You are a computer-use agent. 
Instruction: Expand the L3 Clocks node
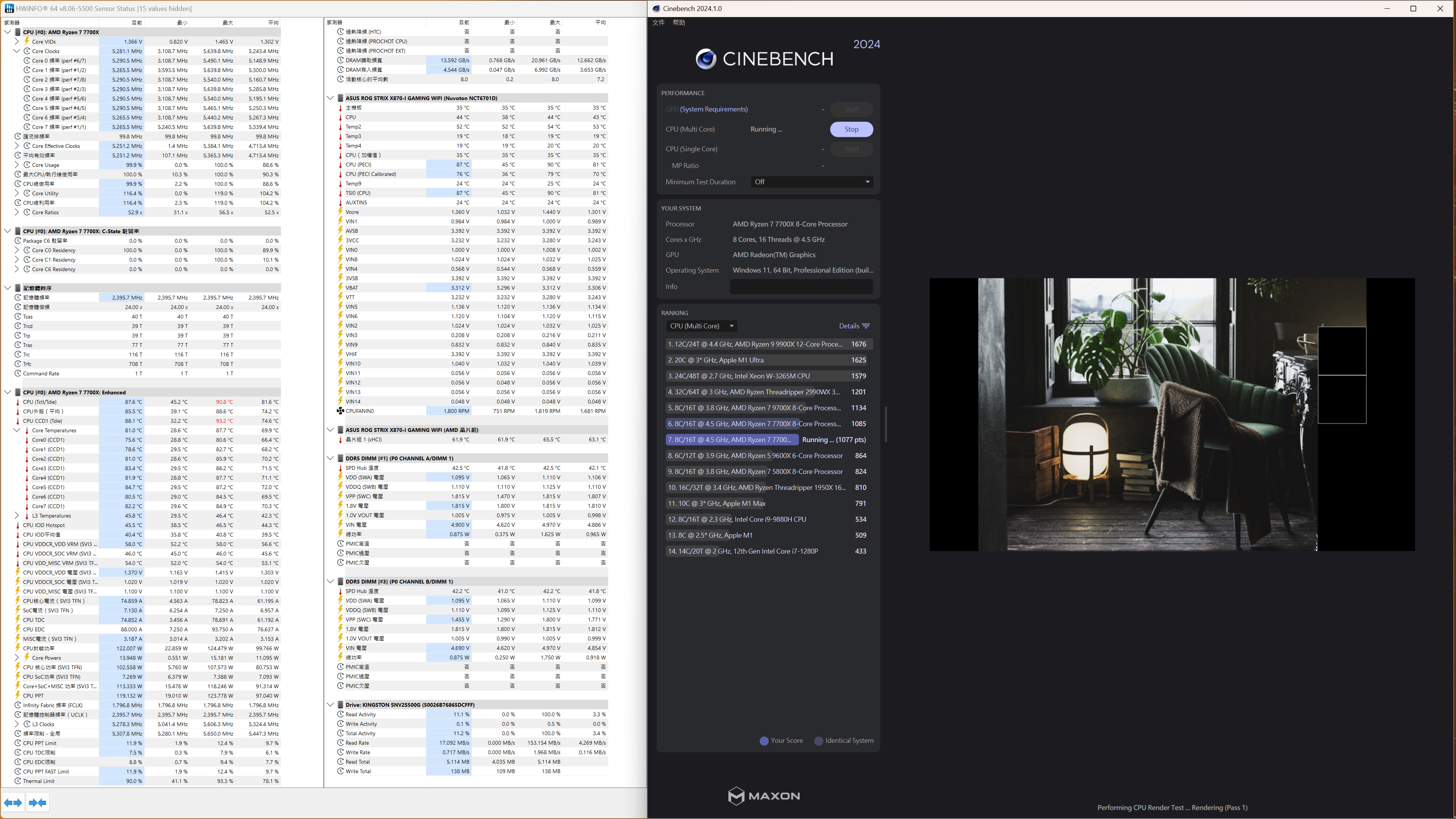(16, 724)
